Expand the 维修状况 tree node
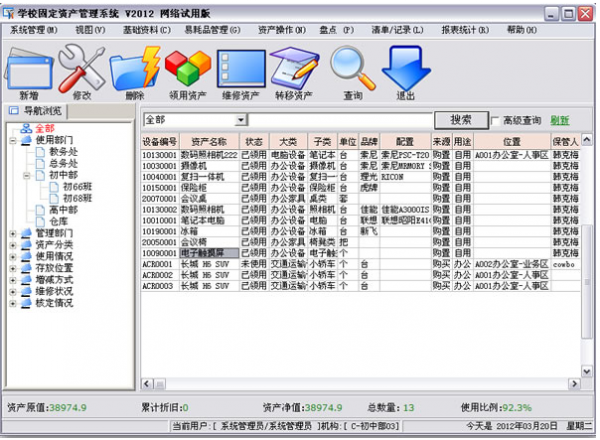 coord(13,292)
